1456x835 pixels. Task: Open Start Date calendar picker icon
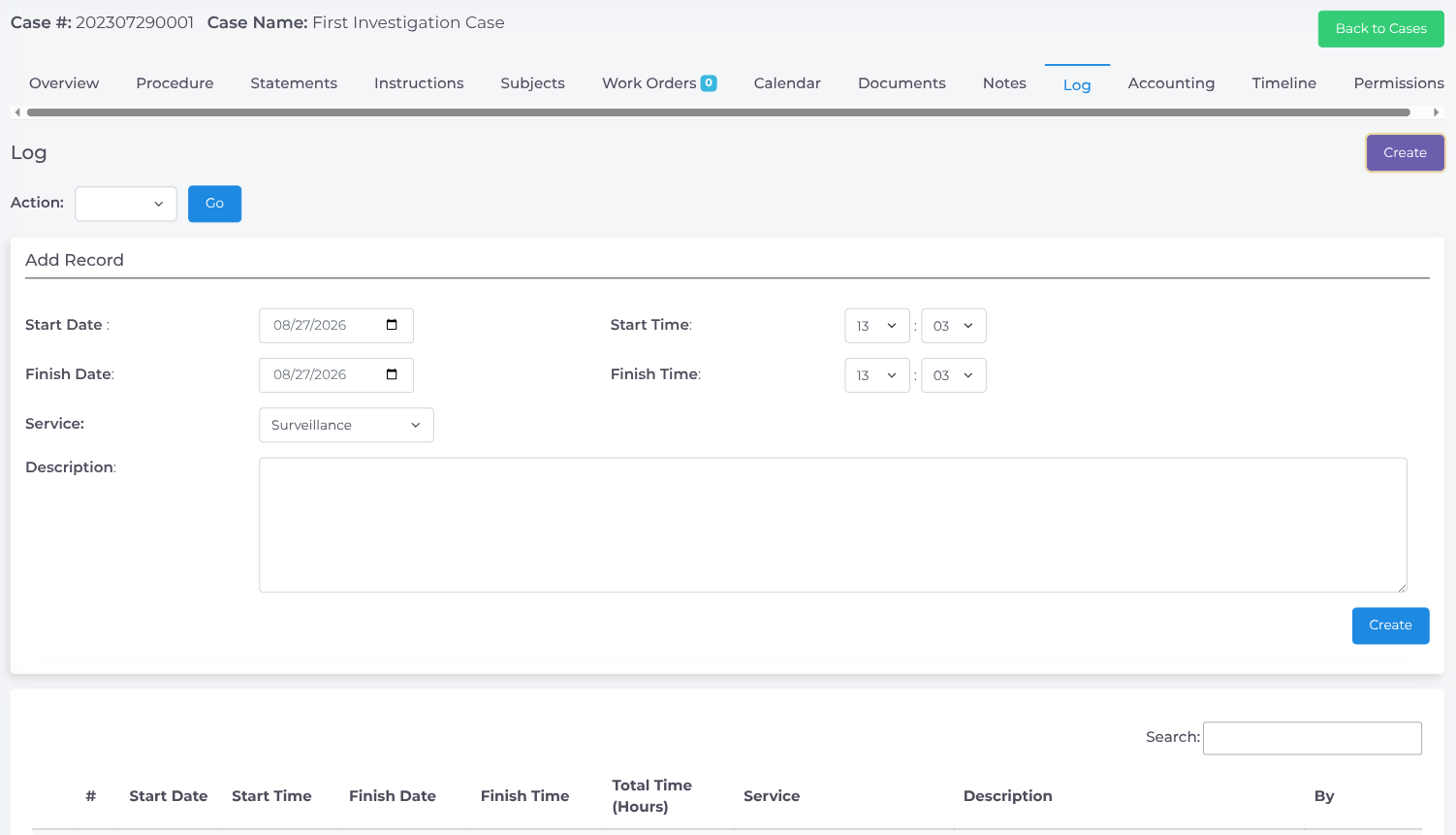(x=392, y=325)
